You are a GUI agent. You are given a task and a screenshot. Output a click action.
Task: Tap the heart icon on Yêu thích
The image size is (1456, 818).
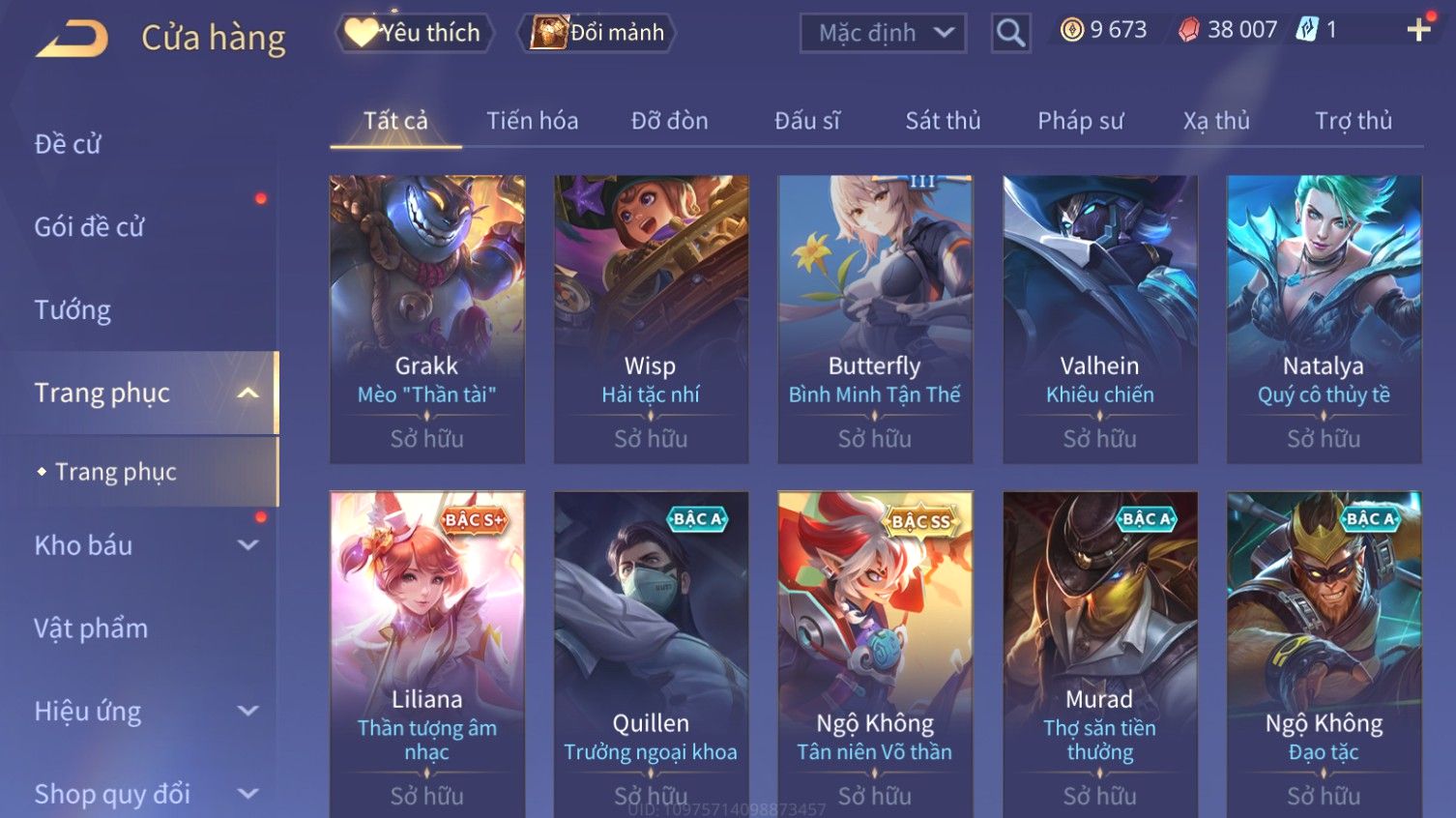pos(361,32)
